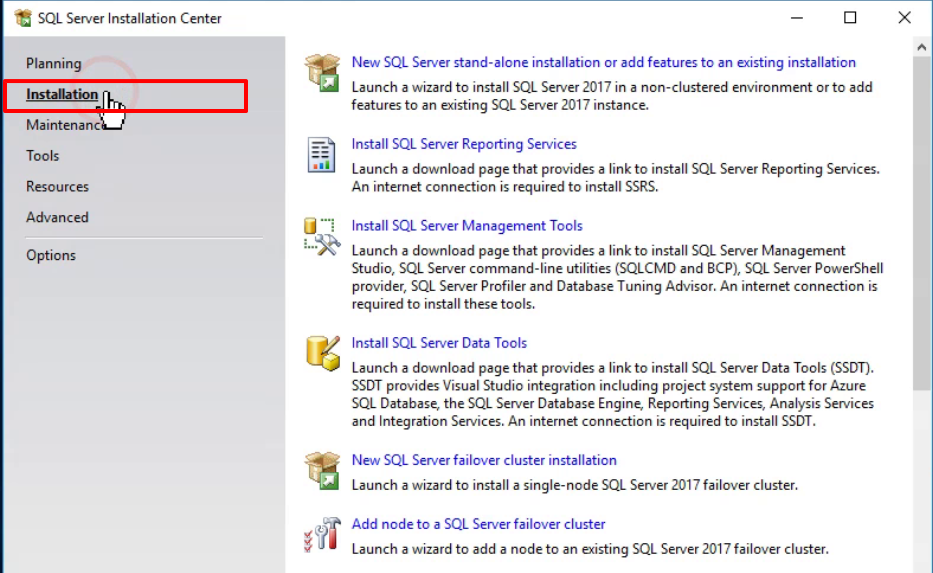Click the text "required to install these tools."

tap(443, 304)
